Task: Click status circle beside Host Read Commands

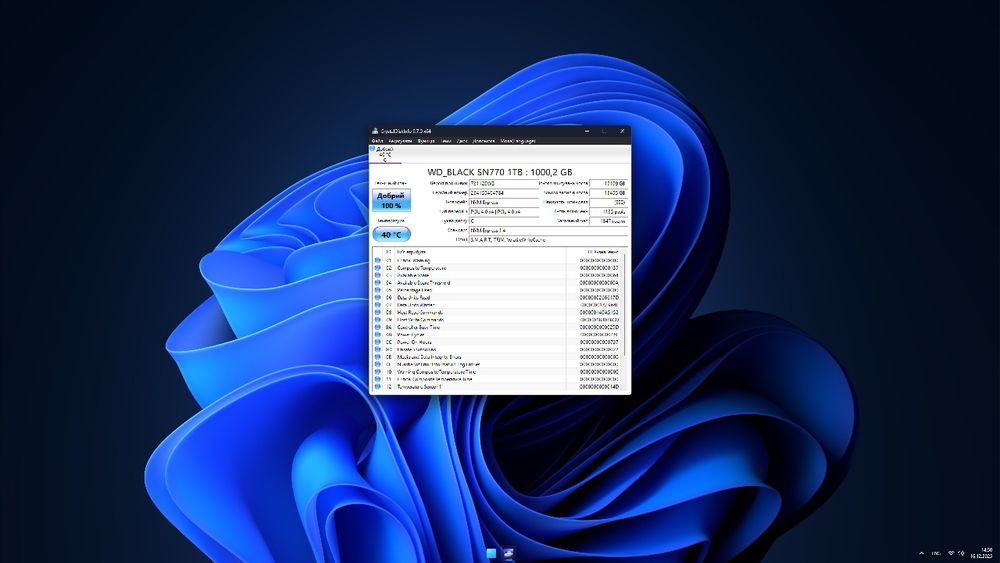Action: click(378, 312)
